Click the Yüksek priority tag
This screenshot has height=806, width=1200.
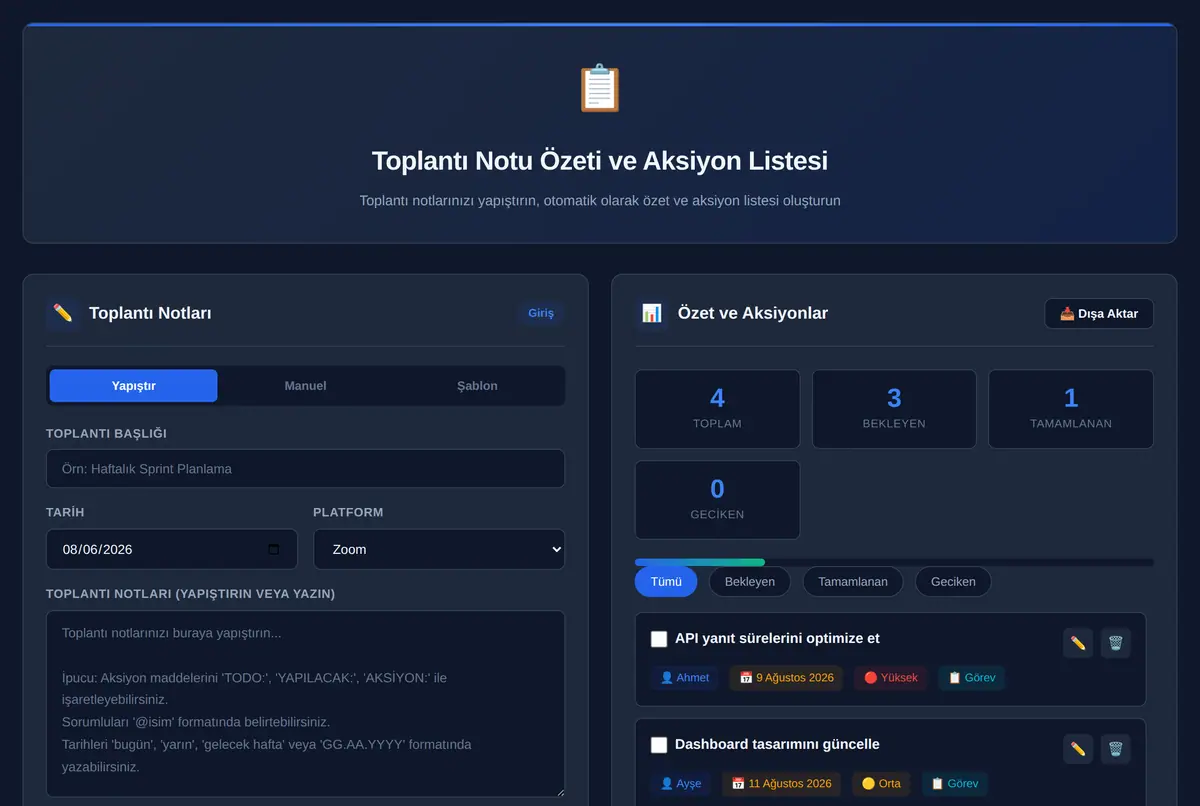(x=890, y=678)
